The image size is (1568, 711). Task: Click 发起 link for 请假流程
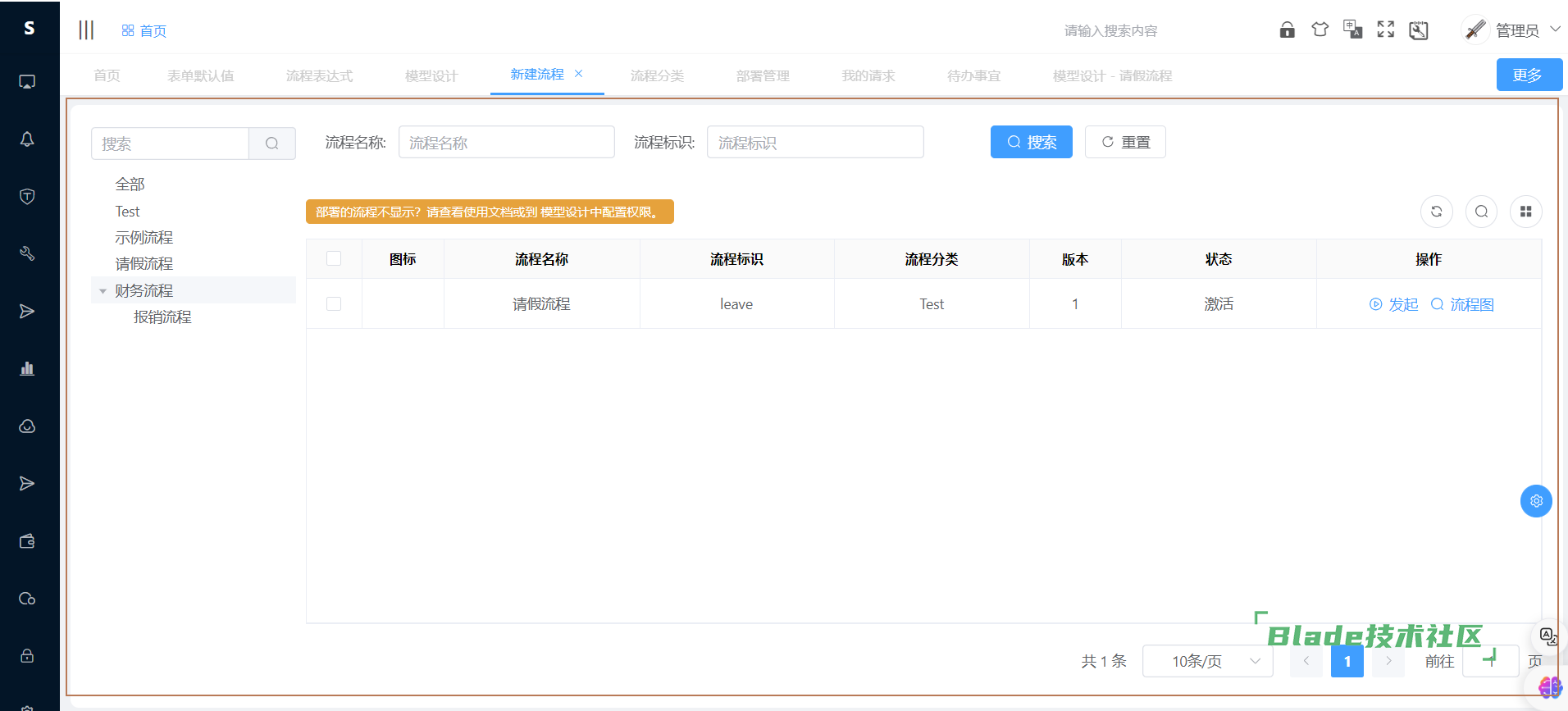pos(1394,304)
